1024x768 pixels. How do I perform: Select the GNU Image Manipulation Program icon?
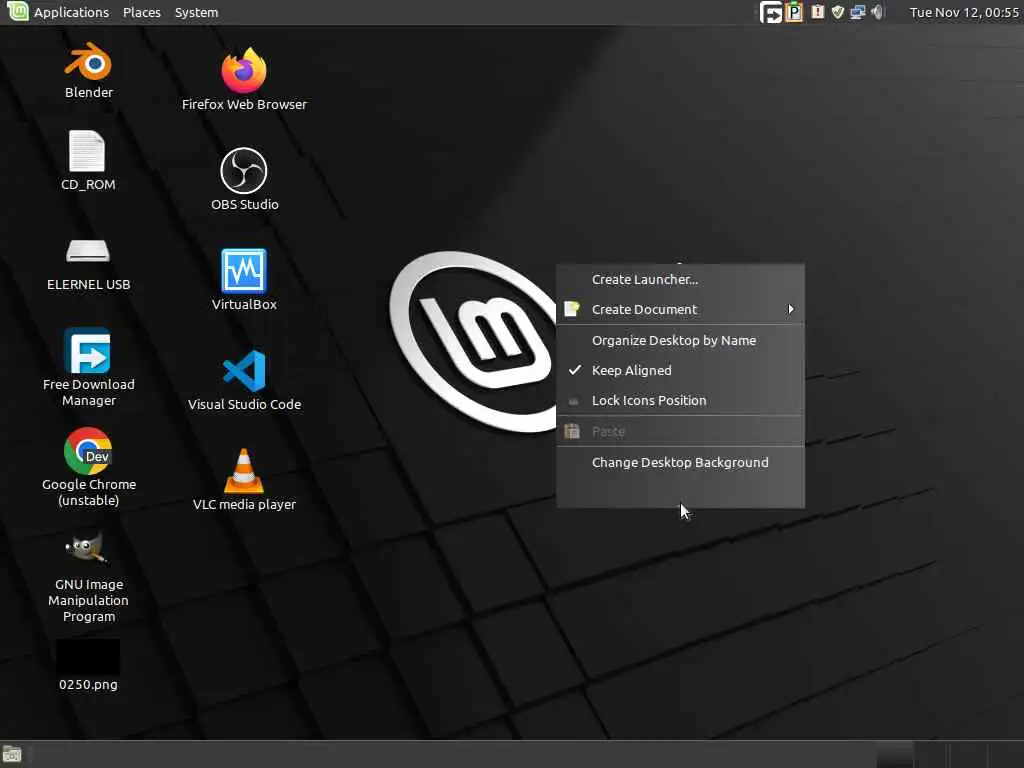coord(87,549)
